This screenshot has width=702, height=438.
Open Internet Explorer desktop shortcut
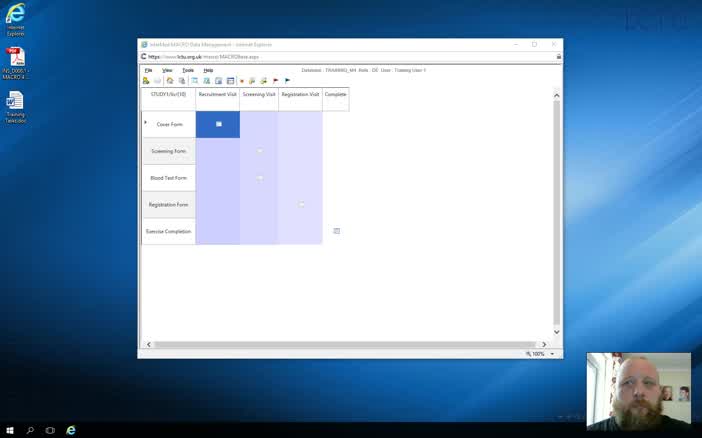(15, 19)
